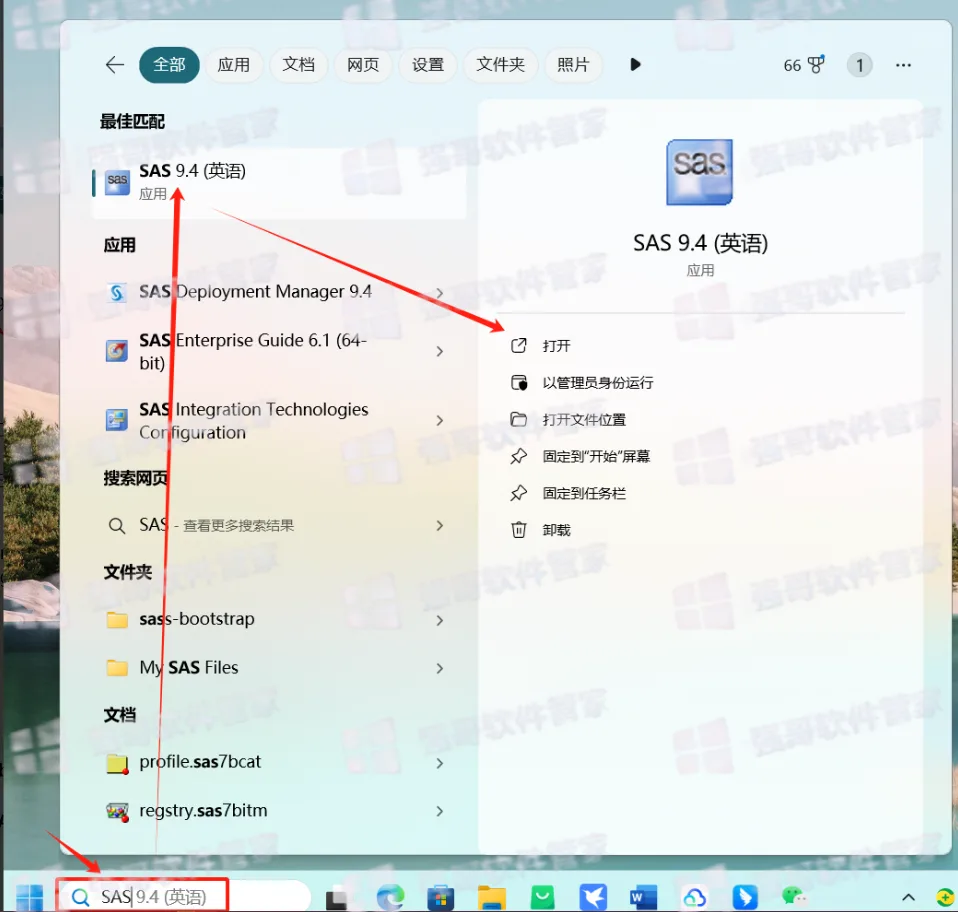Click the SAS 9.4 icon in best match

click(117, 182)
